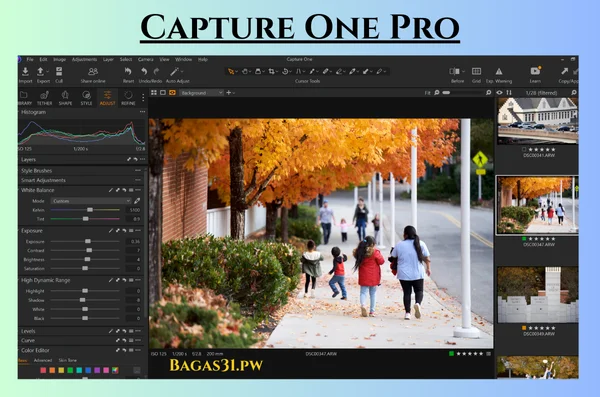Open the Histogram panel options menu
The height and width of the screenshot is (397, 600).
[x=142, y=112]
